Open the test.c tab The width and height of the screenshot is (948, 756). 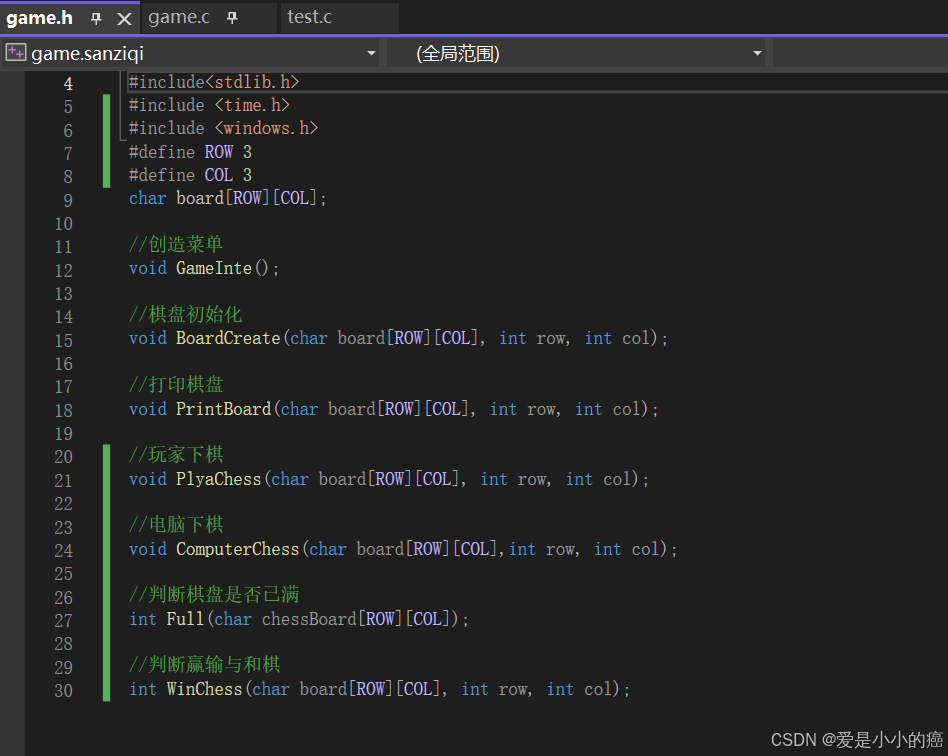[x=310, y=17]
